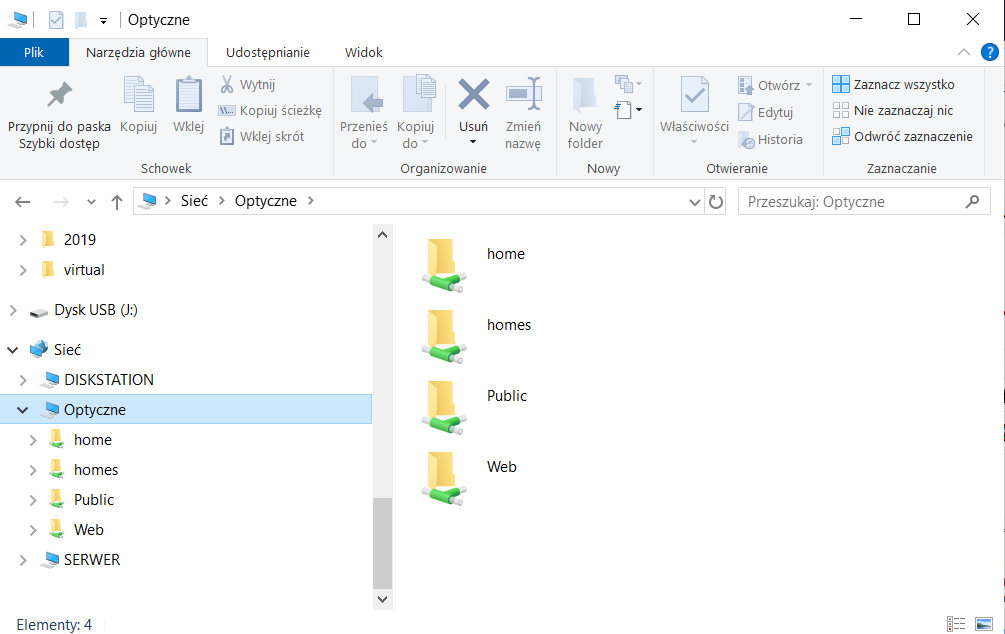Expand SERWER in tree
The width and height of the screenshot is (1005, 634).
point(23,560)
